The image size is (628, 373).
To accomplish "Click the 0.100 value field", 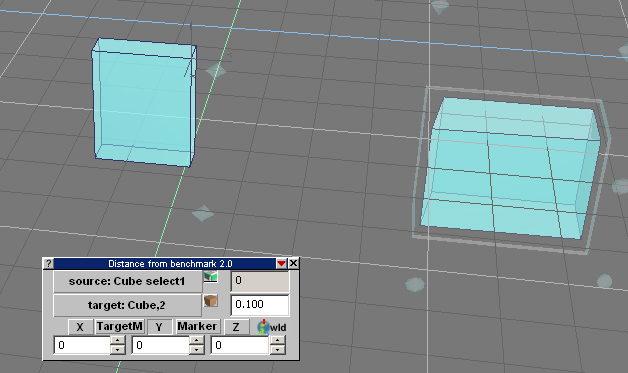I will pyautogui.click(x=260, y=305).
